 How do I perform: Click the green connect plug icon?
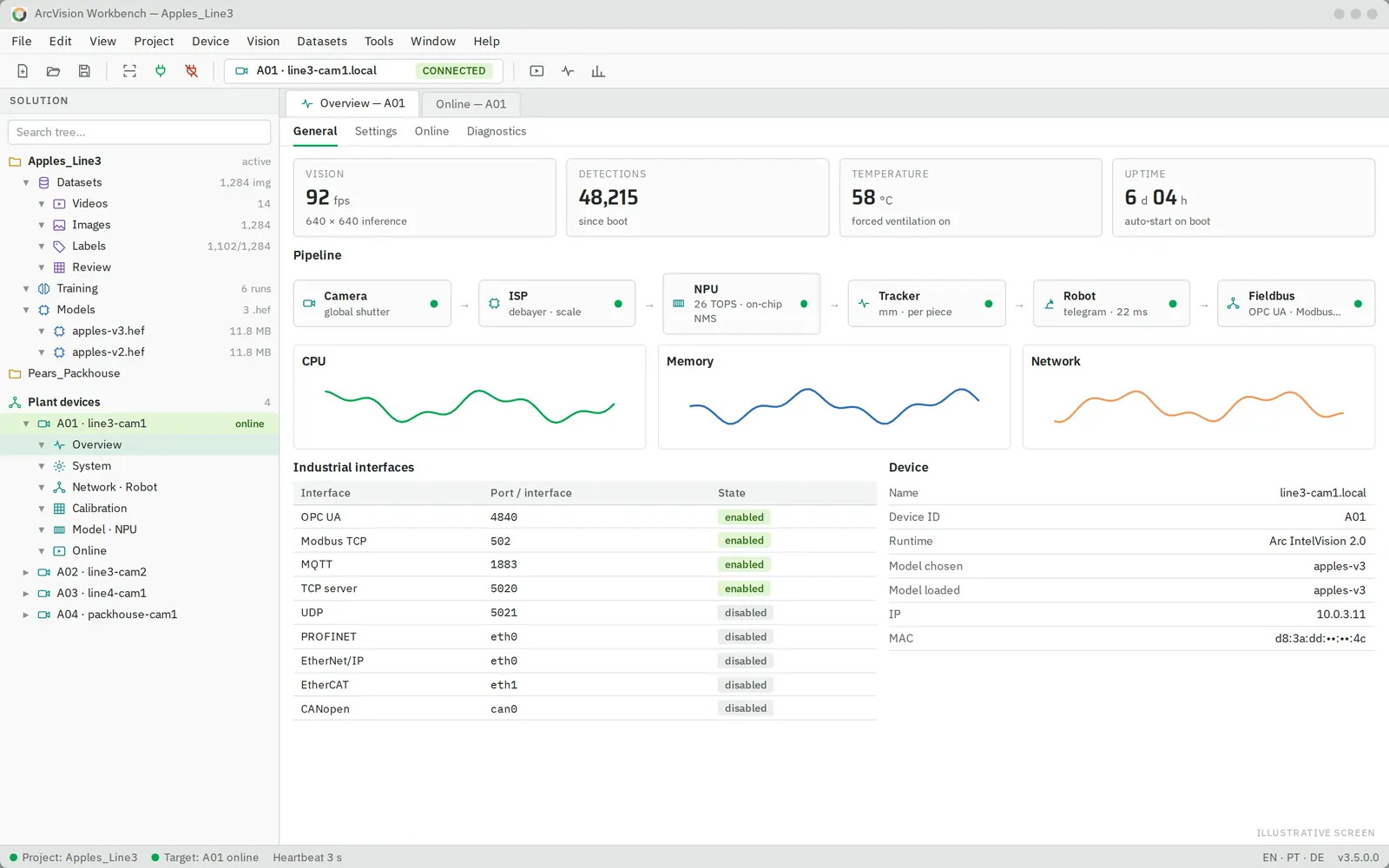(x=161, y=71)
